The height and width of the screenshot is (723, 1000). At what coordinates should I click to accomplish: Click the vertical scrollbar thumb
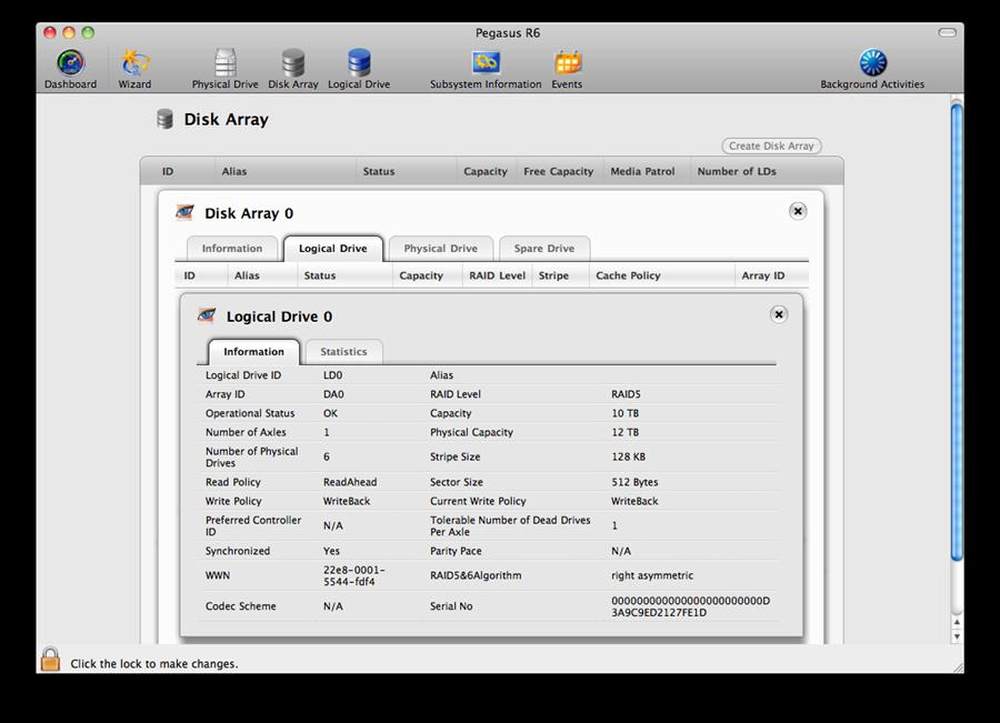pos(956,332)
